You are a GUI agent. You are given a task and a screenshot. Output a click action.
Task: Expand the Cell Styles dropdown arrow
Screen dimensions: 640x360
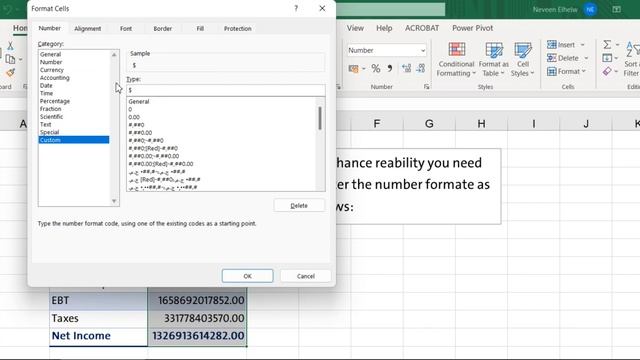pyautogui.click(x=532, y=73)
